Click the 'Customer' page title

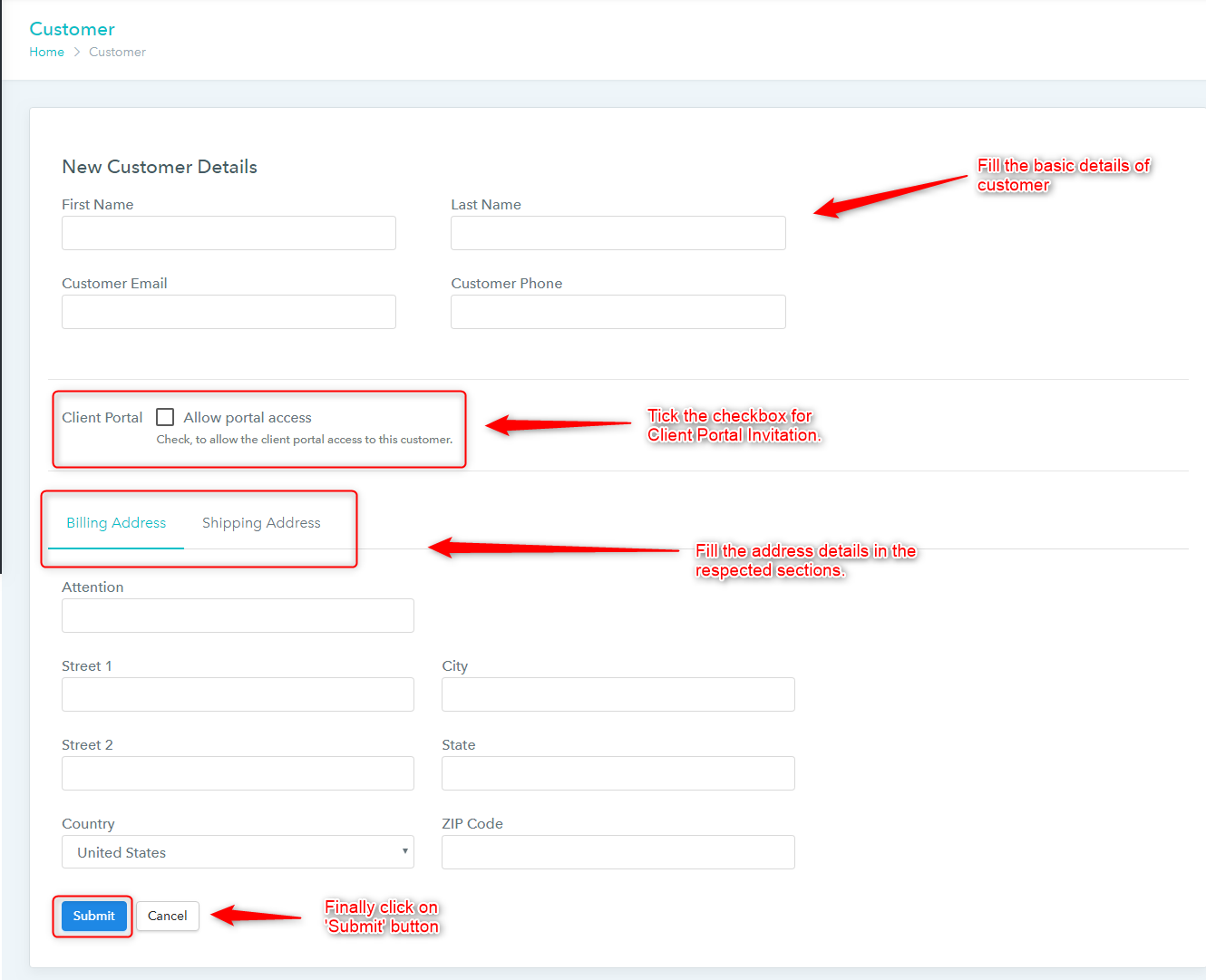pyautogui.click(x=73, y=29)
